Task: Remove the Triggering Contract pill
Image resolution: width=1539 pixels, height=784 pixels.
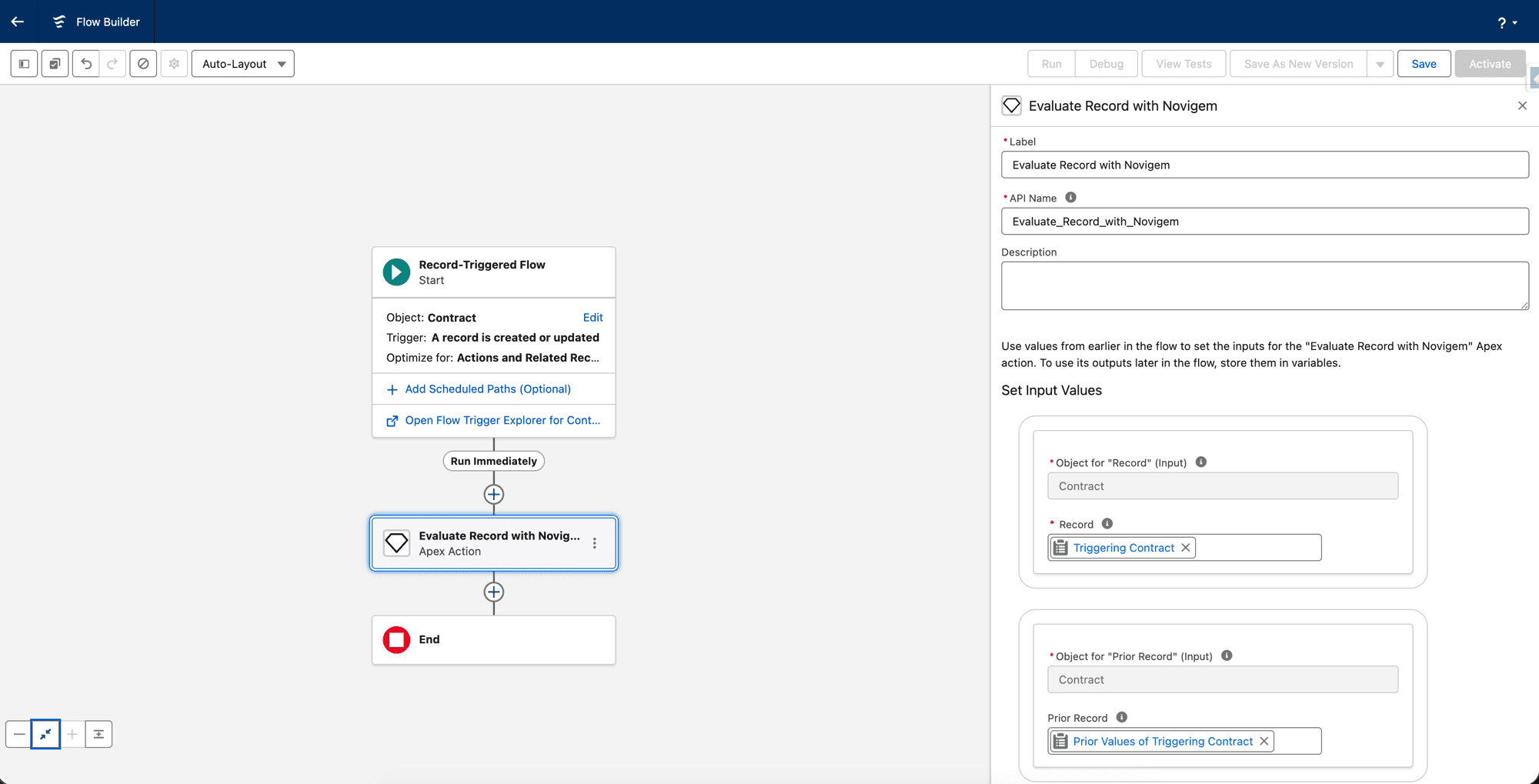Action: pyautogui.click(x=1186, y=548)
